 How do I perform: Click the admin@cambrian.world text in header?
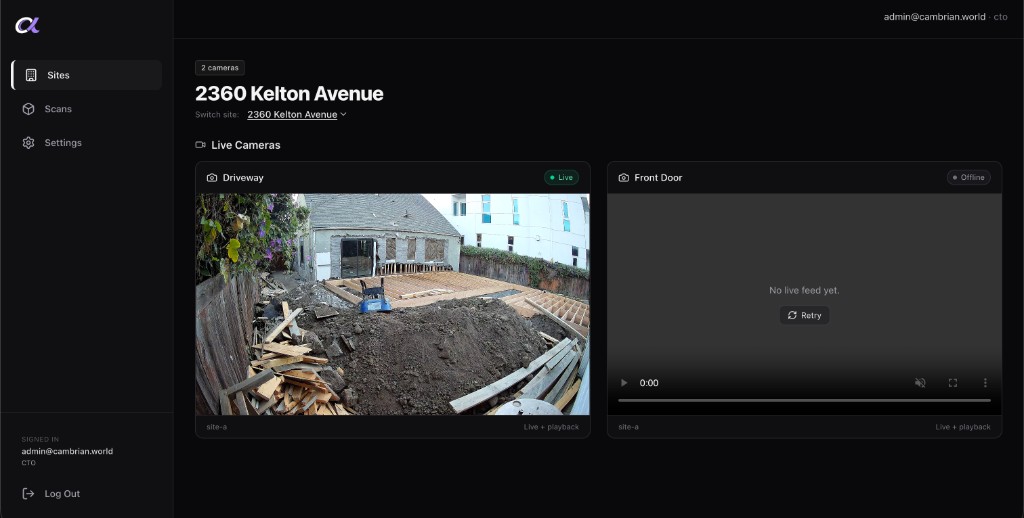[x=935, y=17]
